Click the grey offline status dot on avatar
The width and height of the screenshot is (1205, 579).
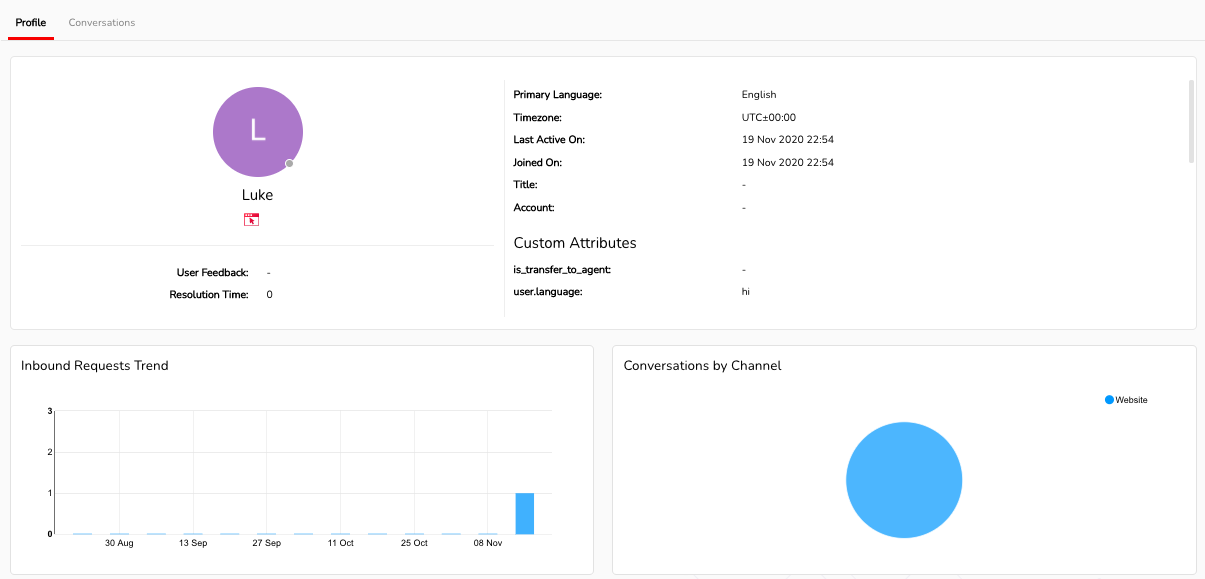[289, 163]
